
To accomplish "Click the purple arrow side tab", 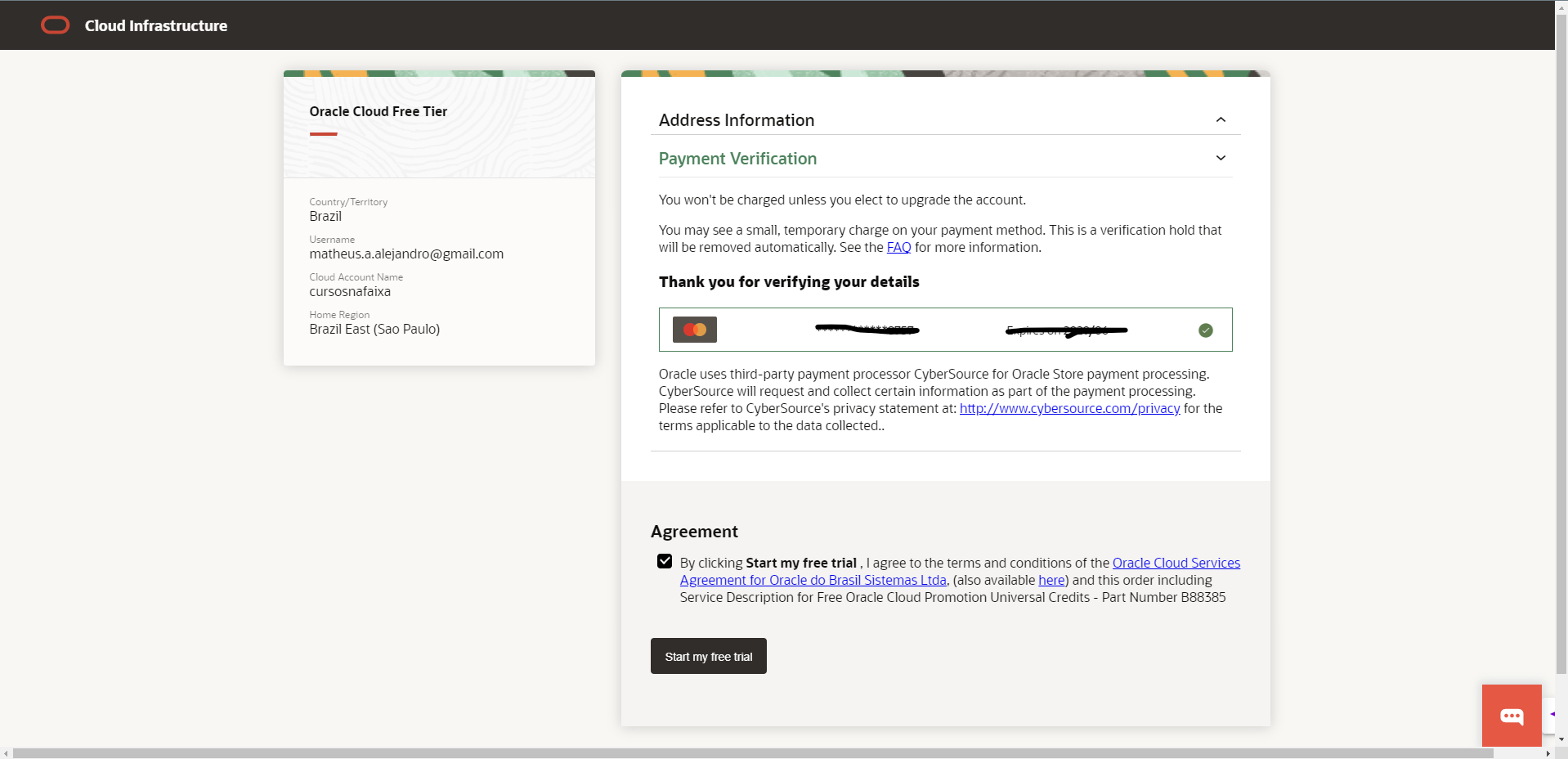I will pyautogui.click(x=1551, y=714).
